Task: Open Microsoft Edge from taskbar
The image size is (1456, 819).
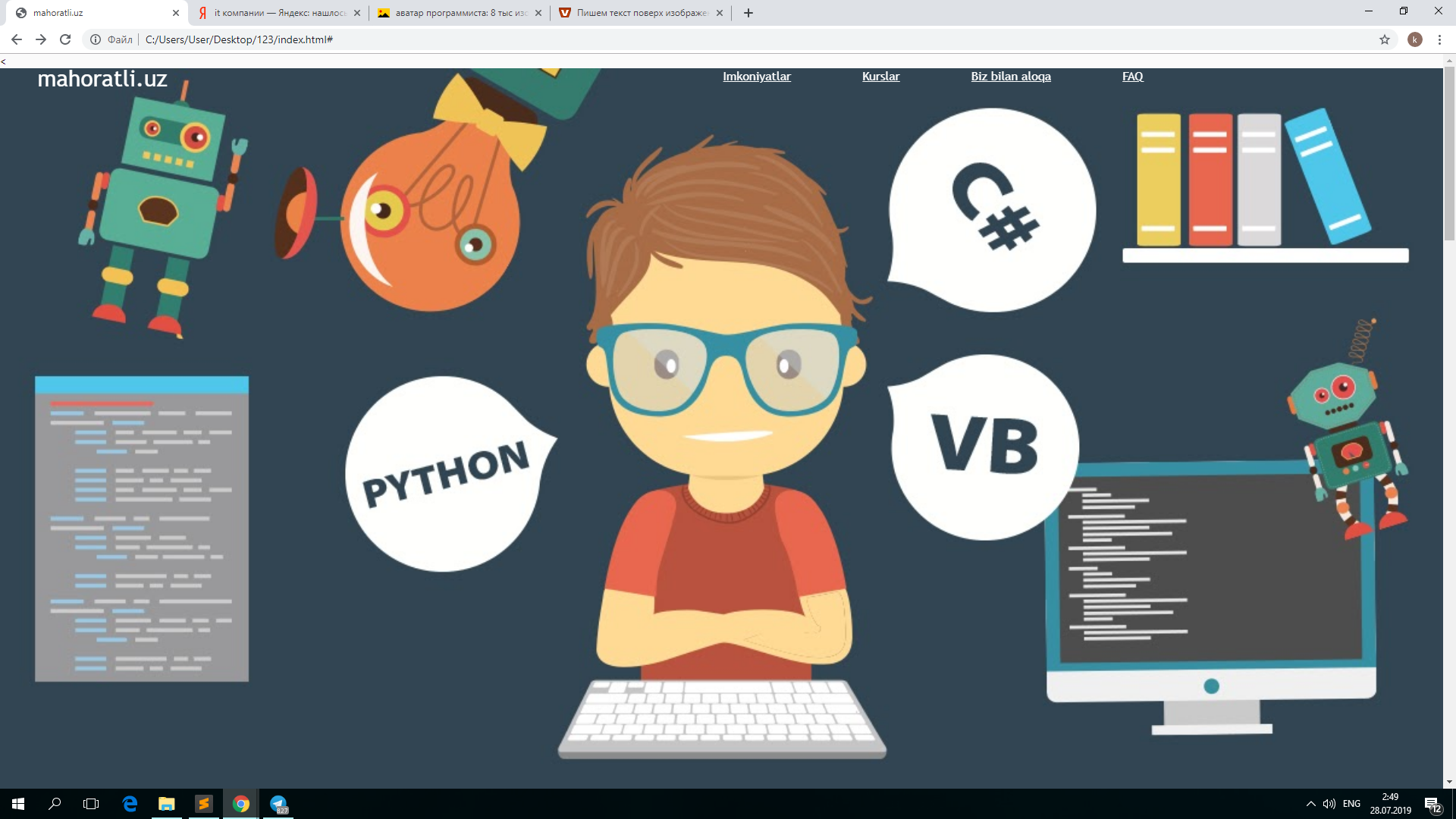Action: [x=130, y=804]
